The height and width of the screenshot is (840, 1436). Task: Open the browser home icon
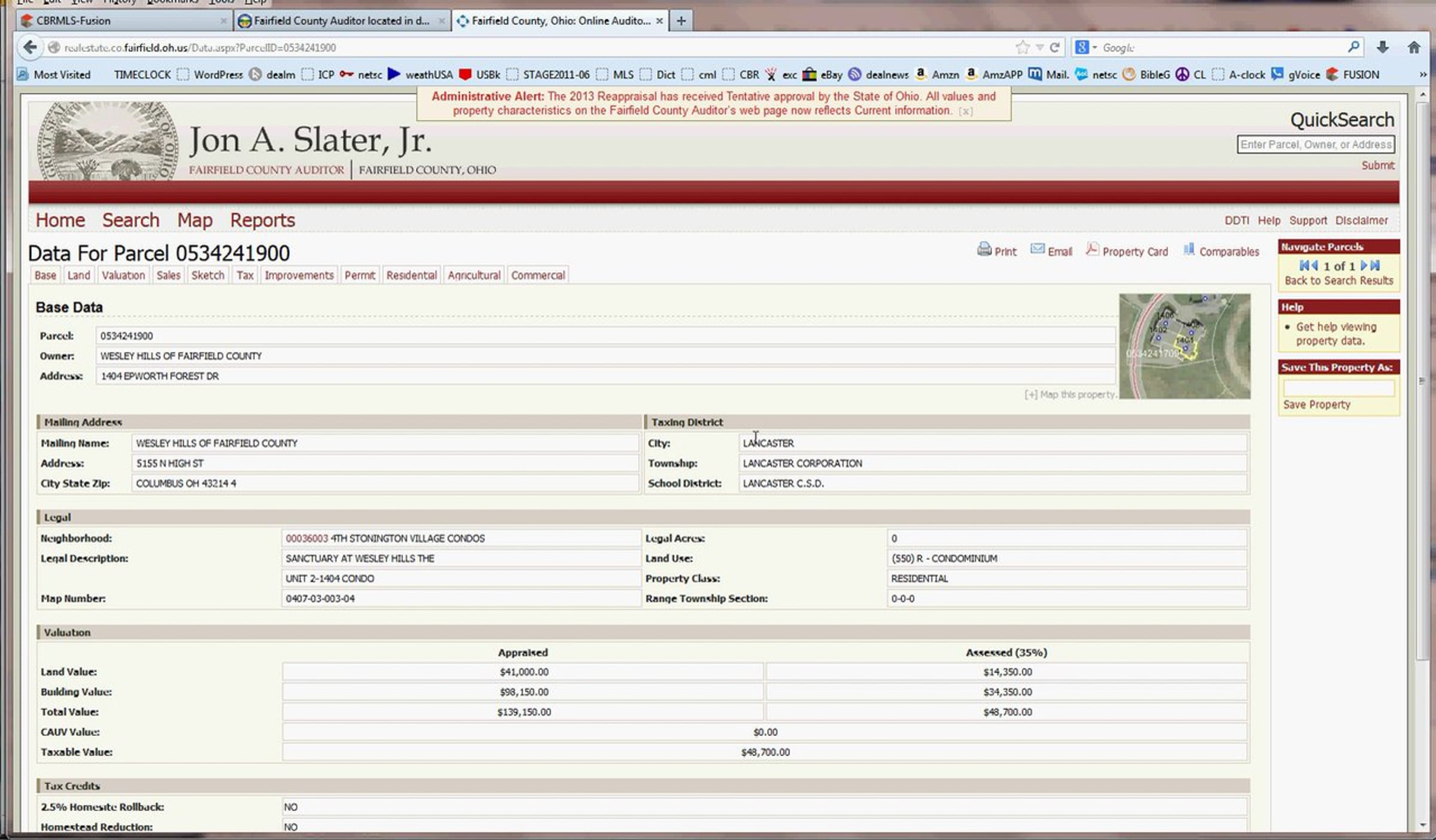1414,47
